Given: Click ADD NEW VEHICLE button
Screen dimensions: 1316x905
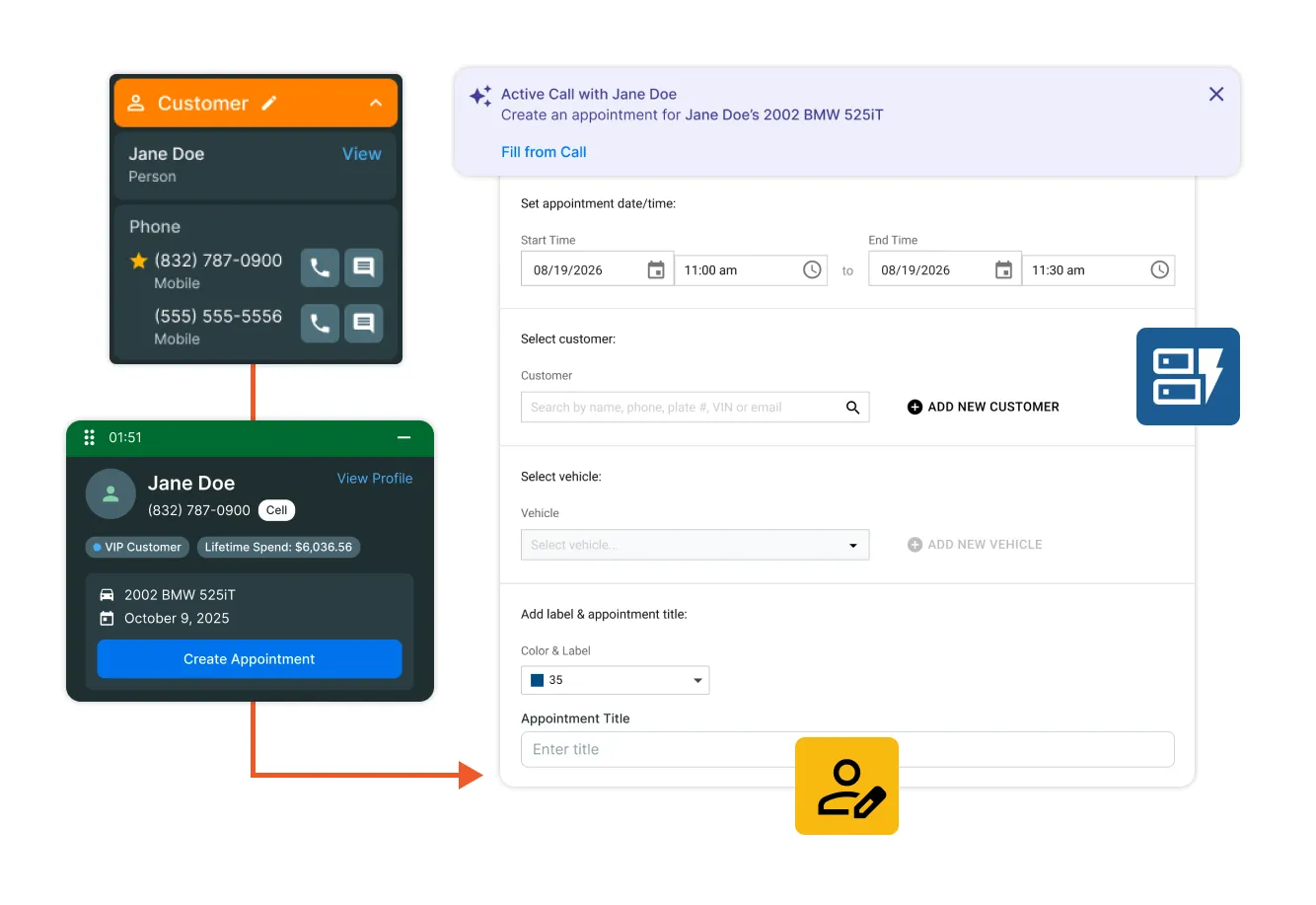Looking at the screenshot, I should tap(975, 545).
